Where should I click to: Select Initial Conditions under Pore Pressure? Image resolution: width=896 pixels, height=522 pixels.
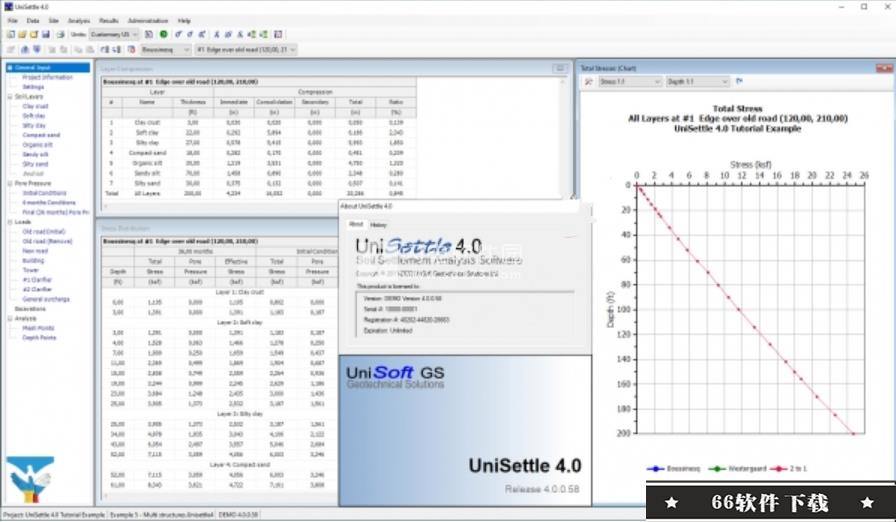coord(44,193)
